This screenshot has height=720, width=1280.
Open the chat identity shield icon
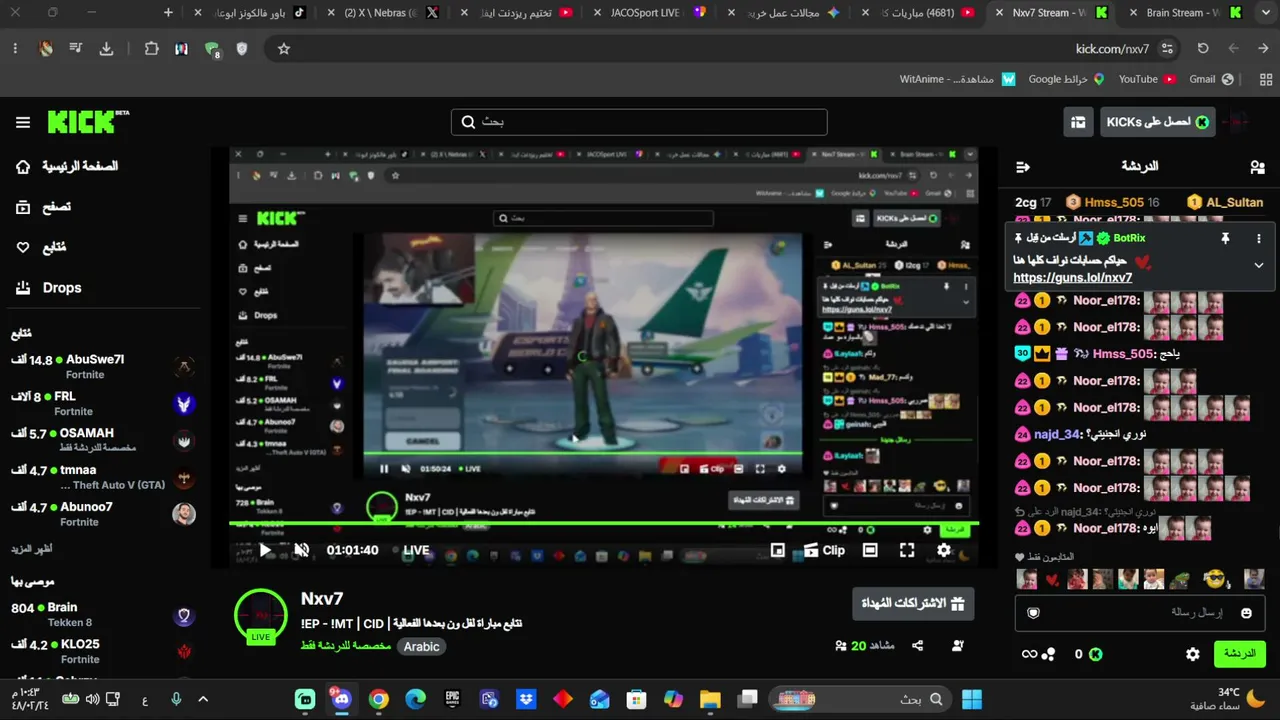click(1034, 613)
